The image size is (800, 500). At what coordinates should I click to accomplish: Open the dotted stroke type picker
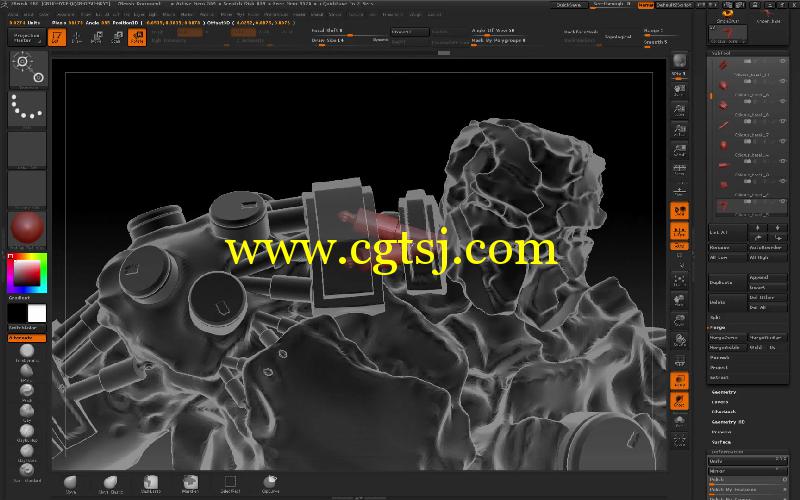pos(28,109)
